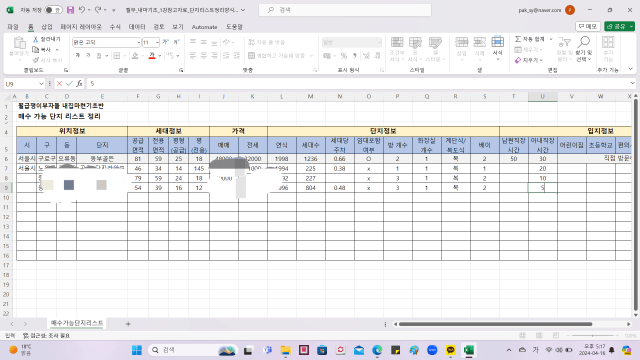Screen dimensions: 640x360
Task: Switch to the 데이터 (Data) ribbon tab
Action: tap(137, 27)
